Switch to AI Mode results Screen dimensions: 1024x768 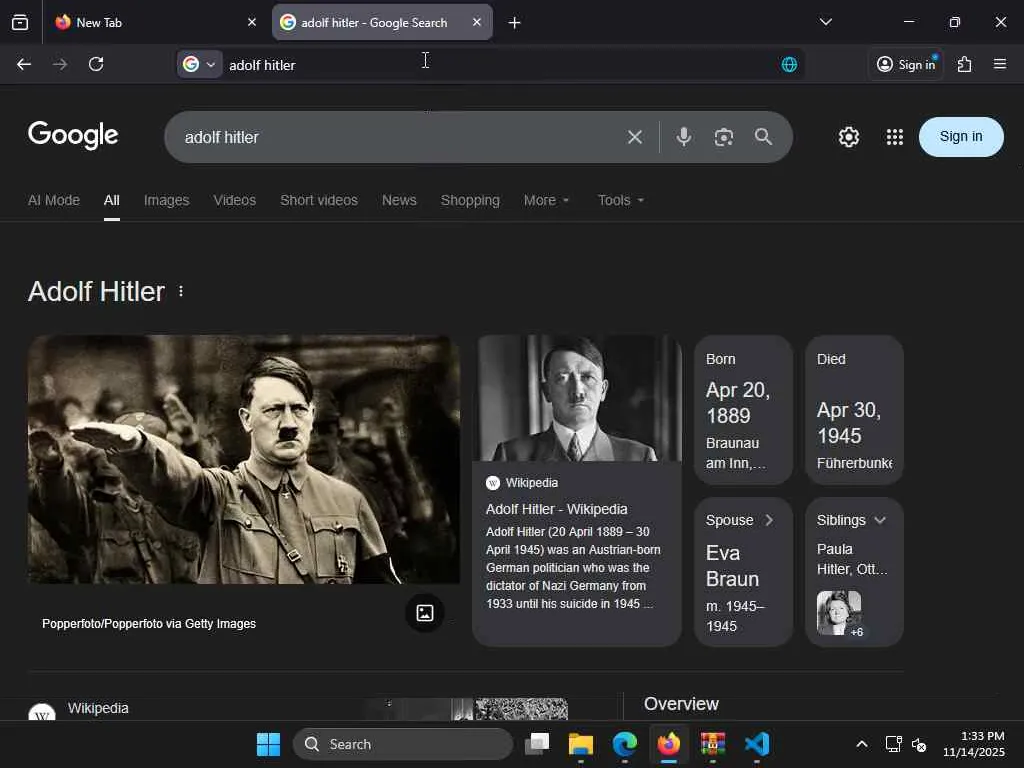click(54, 200)
